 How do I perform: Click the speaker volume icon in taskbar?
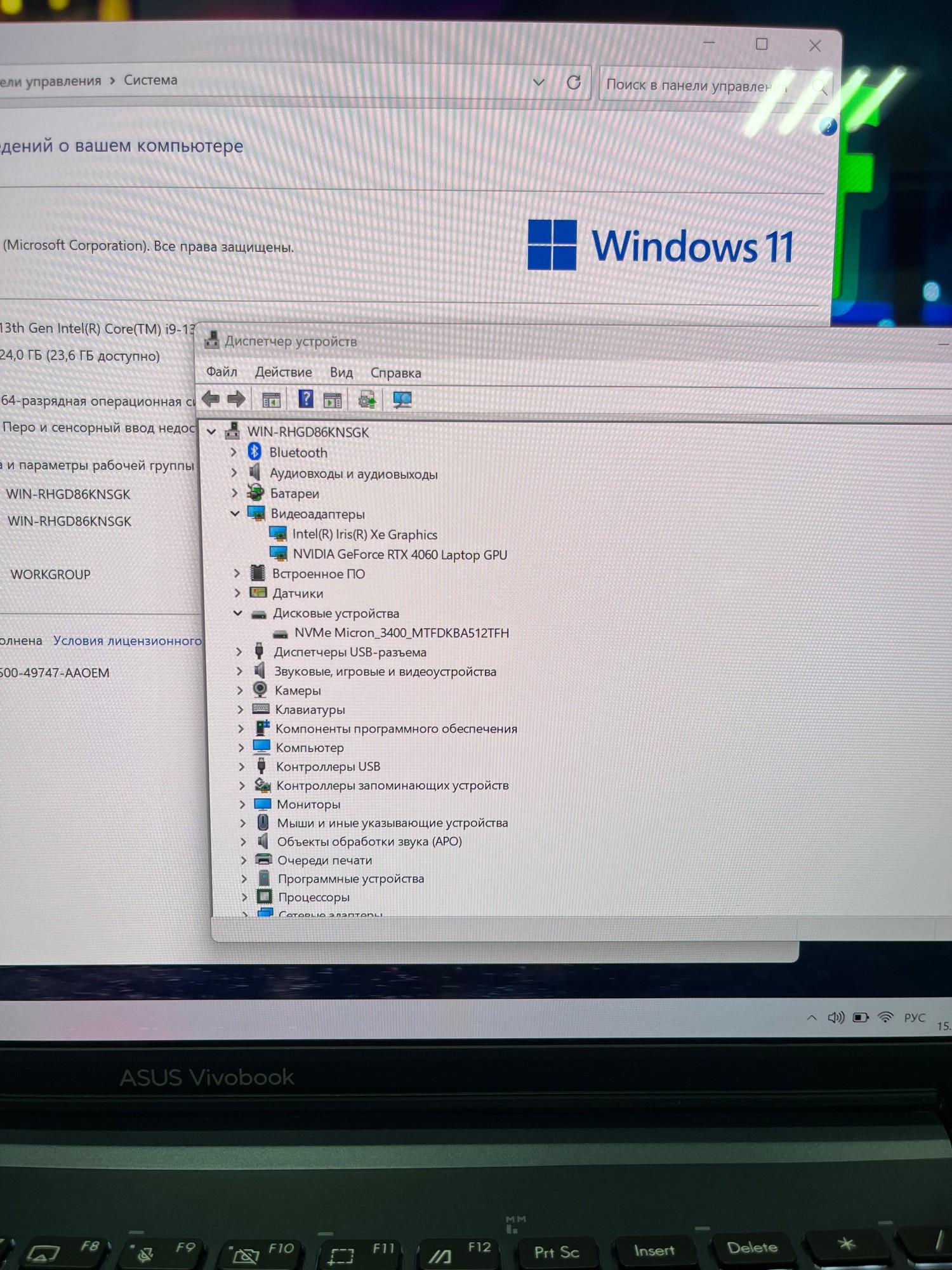[835, 1018]
